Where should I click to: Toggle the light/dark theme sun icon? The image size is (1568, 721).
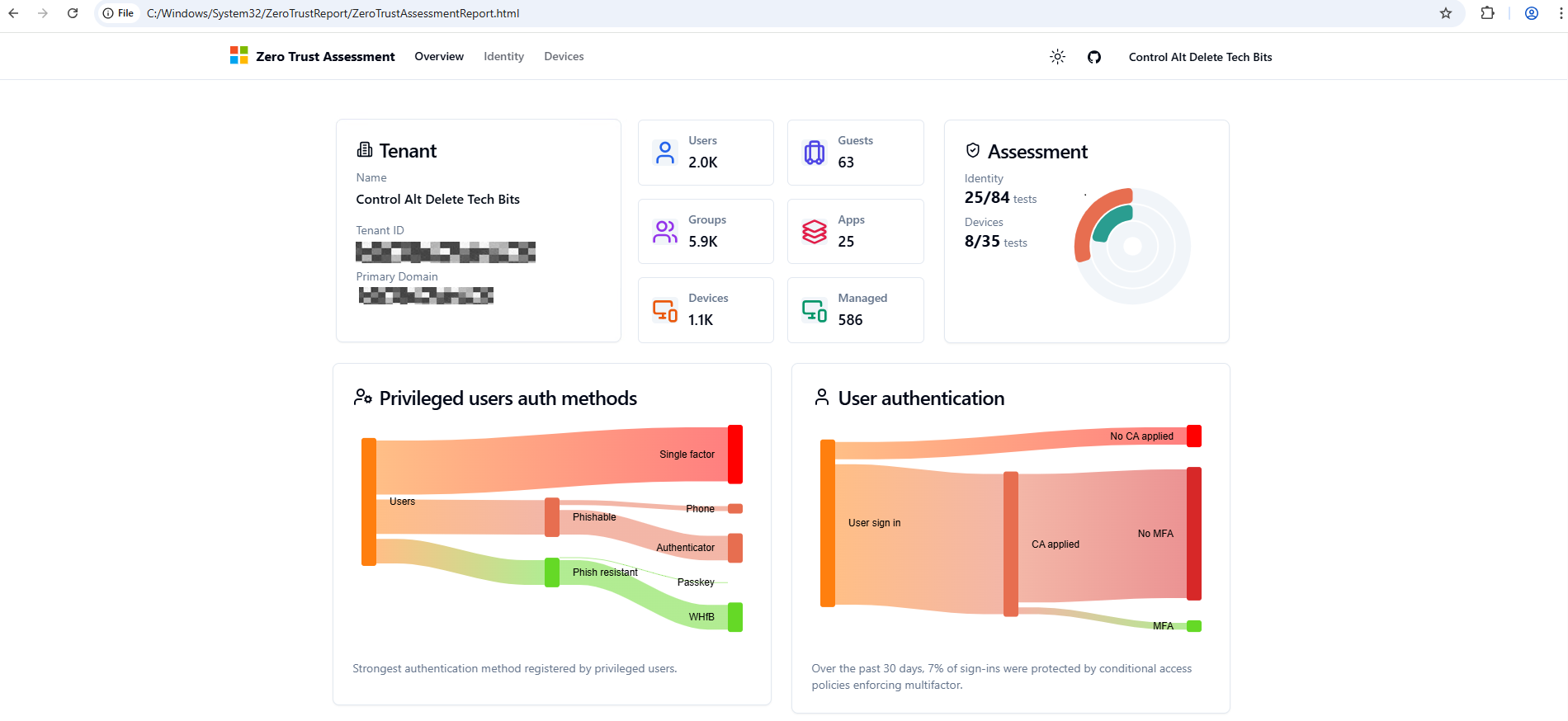tap(1057, 57)
